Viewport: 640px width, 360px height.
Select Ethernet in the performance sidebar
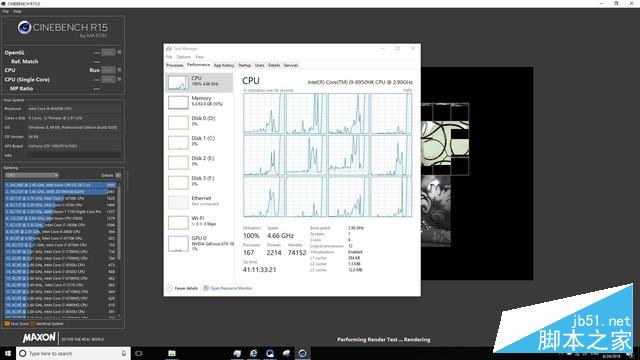point(199,202)
